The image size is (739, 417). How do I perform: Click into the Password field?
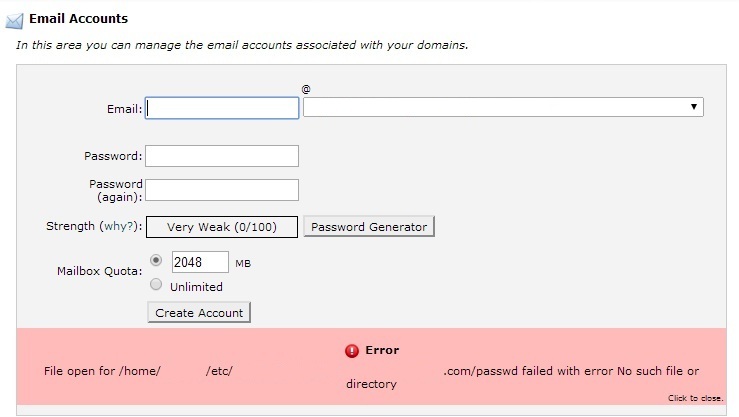coord(222,156)
